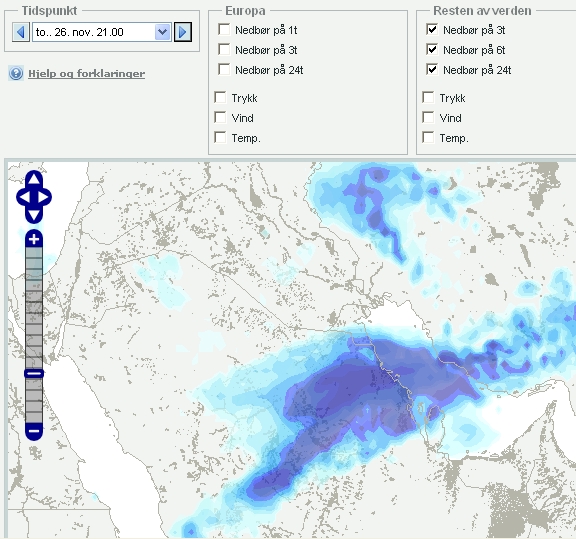Advance to next time step arrow

183,32
